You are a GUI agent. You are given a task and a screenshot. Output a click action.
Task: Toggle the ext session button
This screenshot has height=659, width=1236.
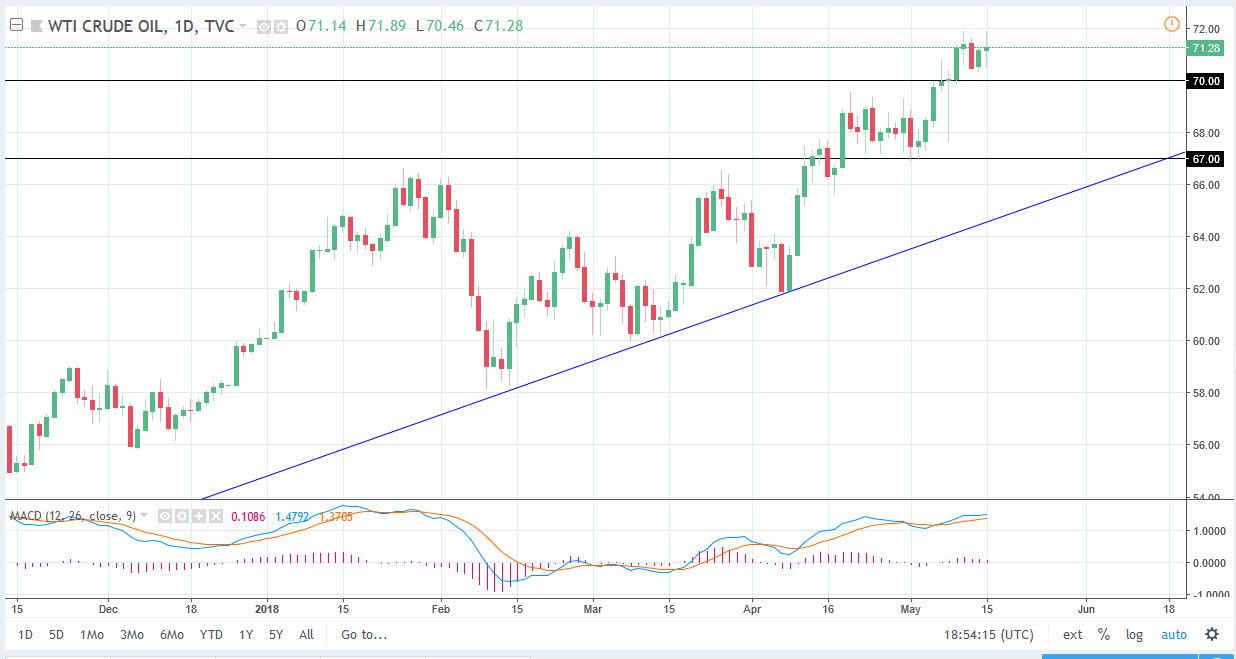click(1071, 634)
